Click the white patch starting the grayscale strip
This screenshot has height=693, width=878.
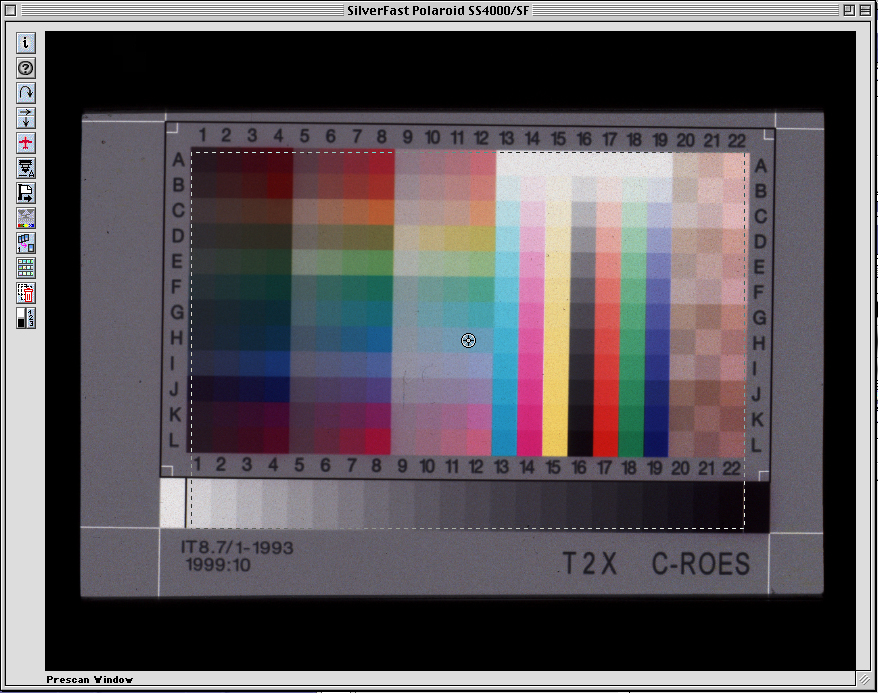(x=172, y=503)
